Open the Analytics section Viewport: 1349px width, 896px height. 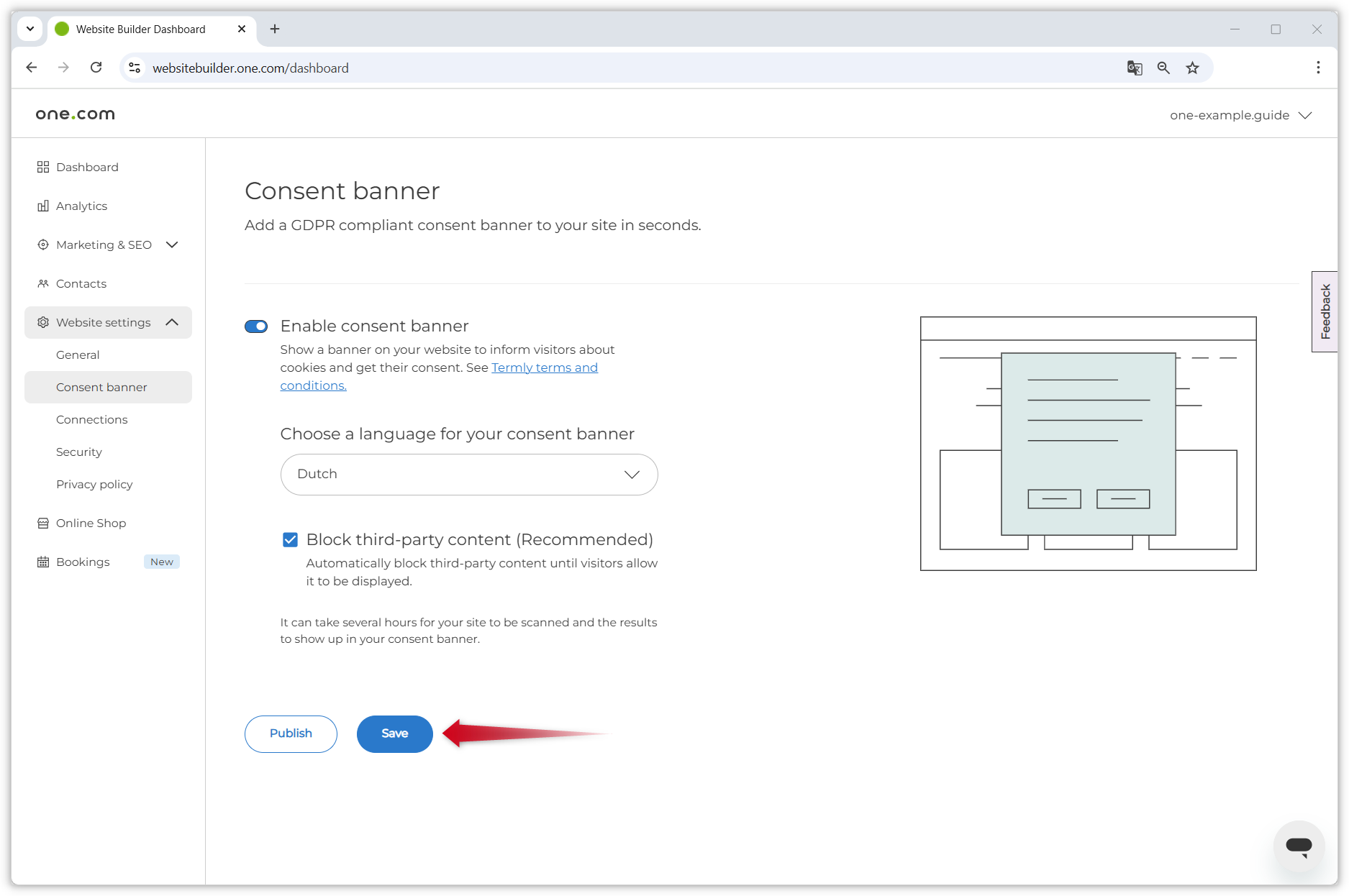(81, 206)
